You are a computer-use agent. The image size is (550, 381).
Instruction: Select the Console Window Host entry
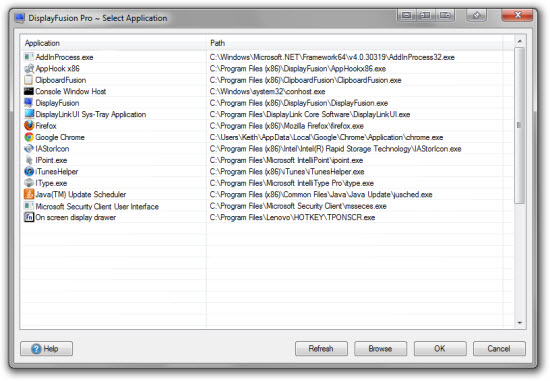point(71,92)
